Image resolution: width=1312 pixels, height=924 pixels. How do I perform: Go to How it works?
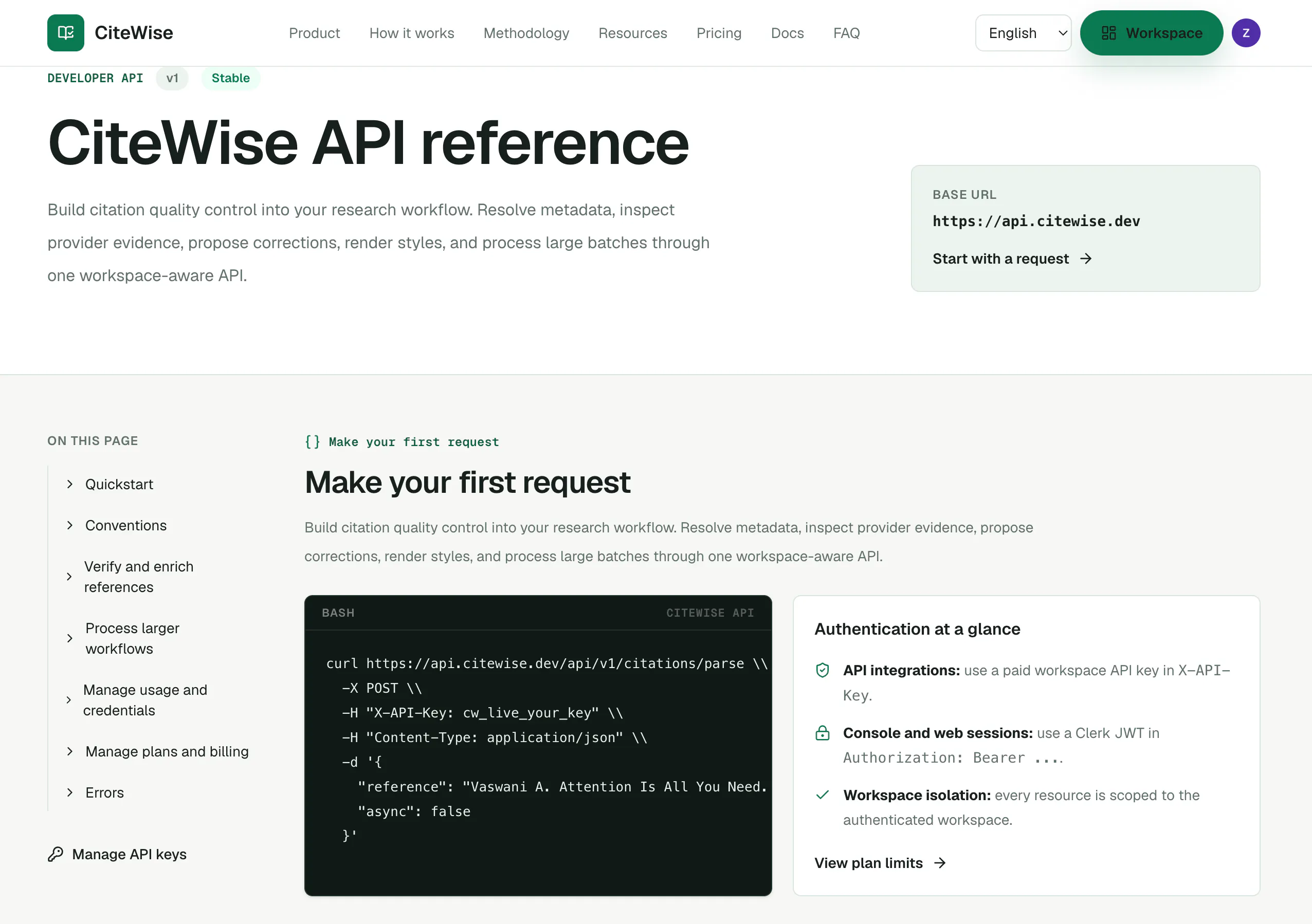(x=411, y=33)
